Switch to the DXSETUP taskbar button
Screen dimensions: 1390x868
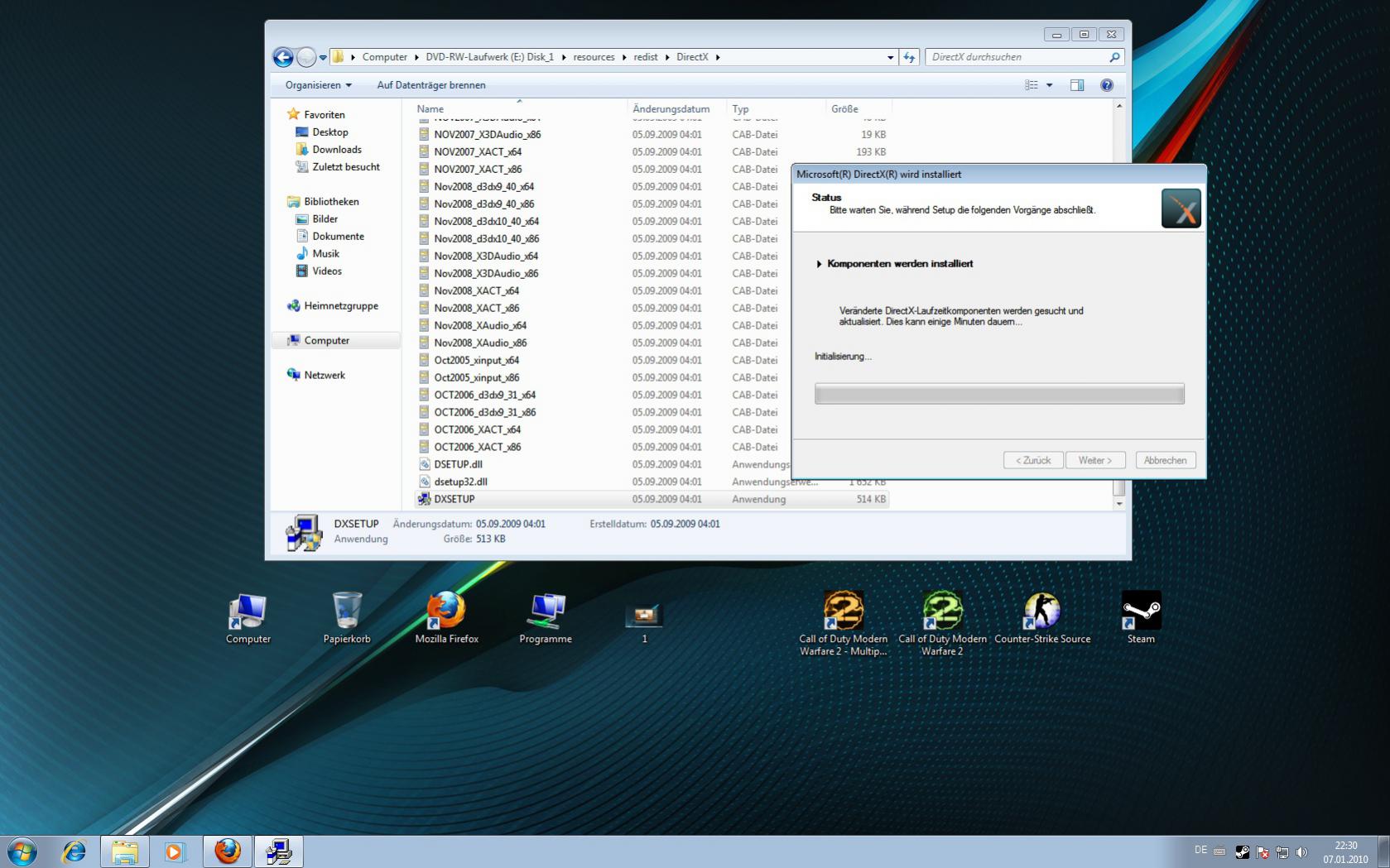278,851
